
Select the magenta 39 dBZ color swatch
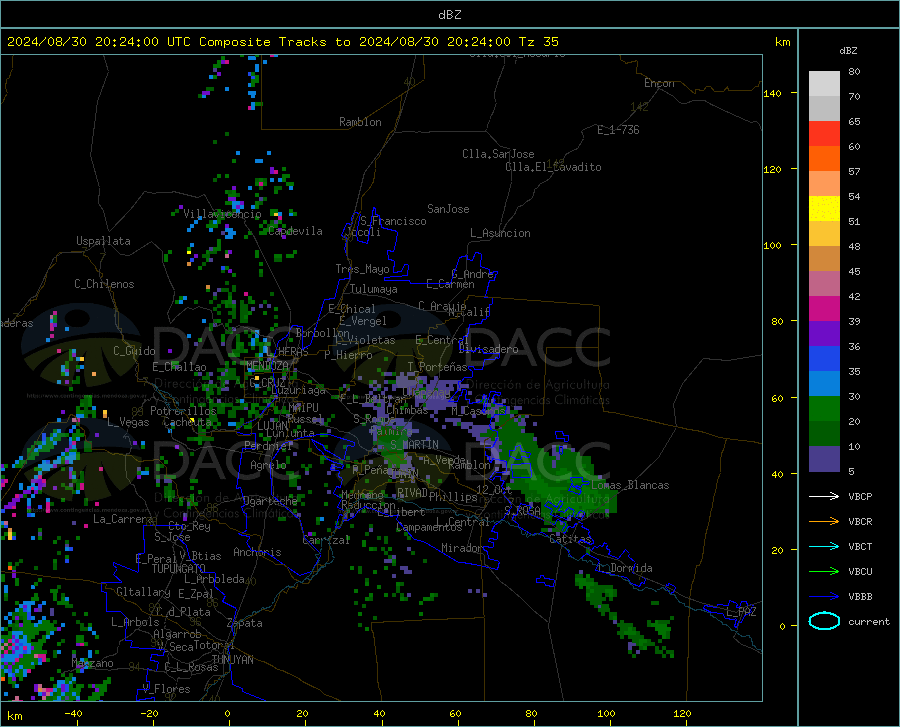click(x=824, y=309)
